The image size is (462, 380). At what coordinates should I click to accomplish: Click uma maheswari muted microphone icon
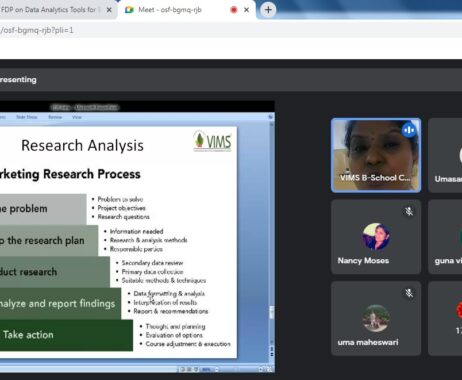409,293
